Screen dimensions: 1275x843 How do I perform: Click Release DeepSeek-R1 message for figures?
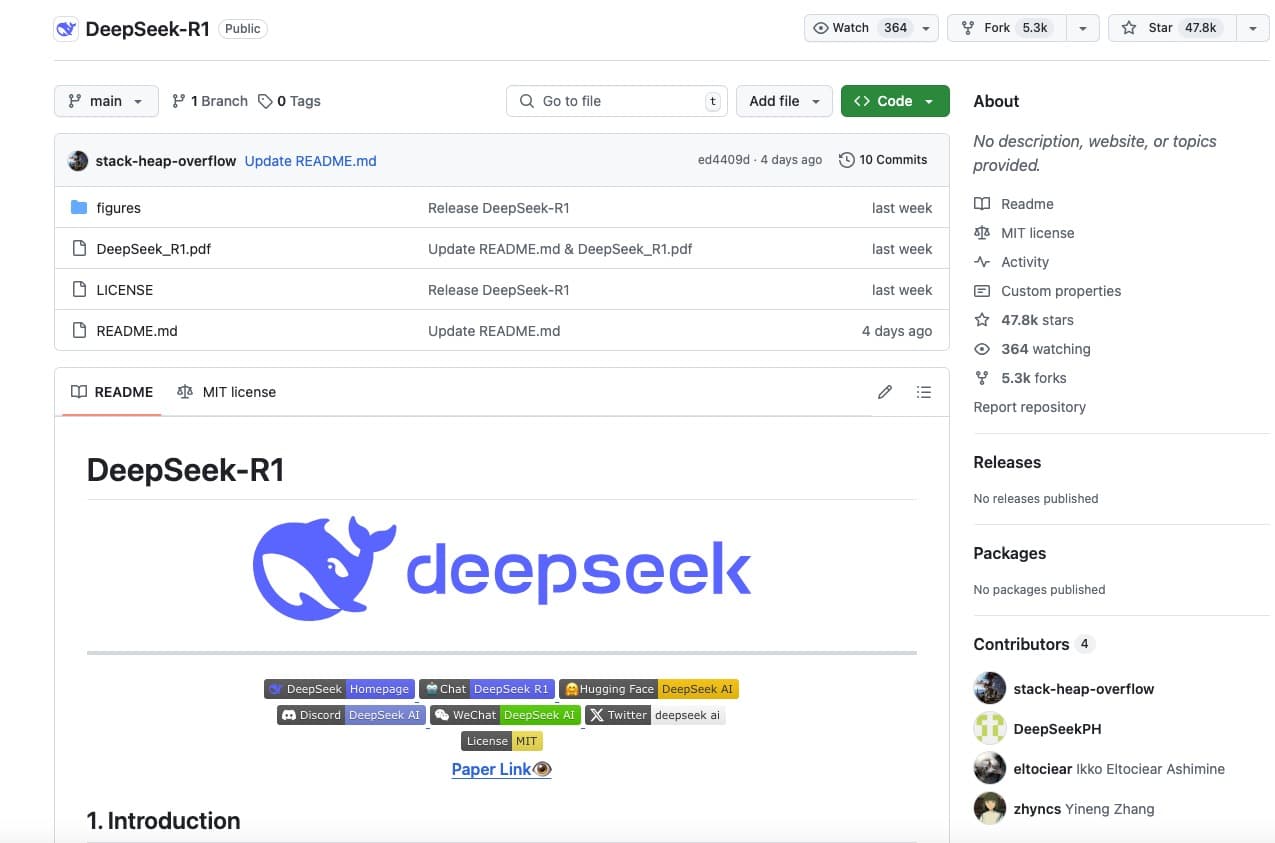(498, 208)
